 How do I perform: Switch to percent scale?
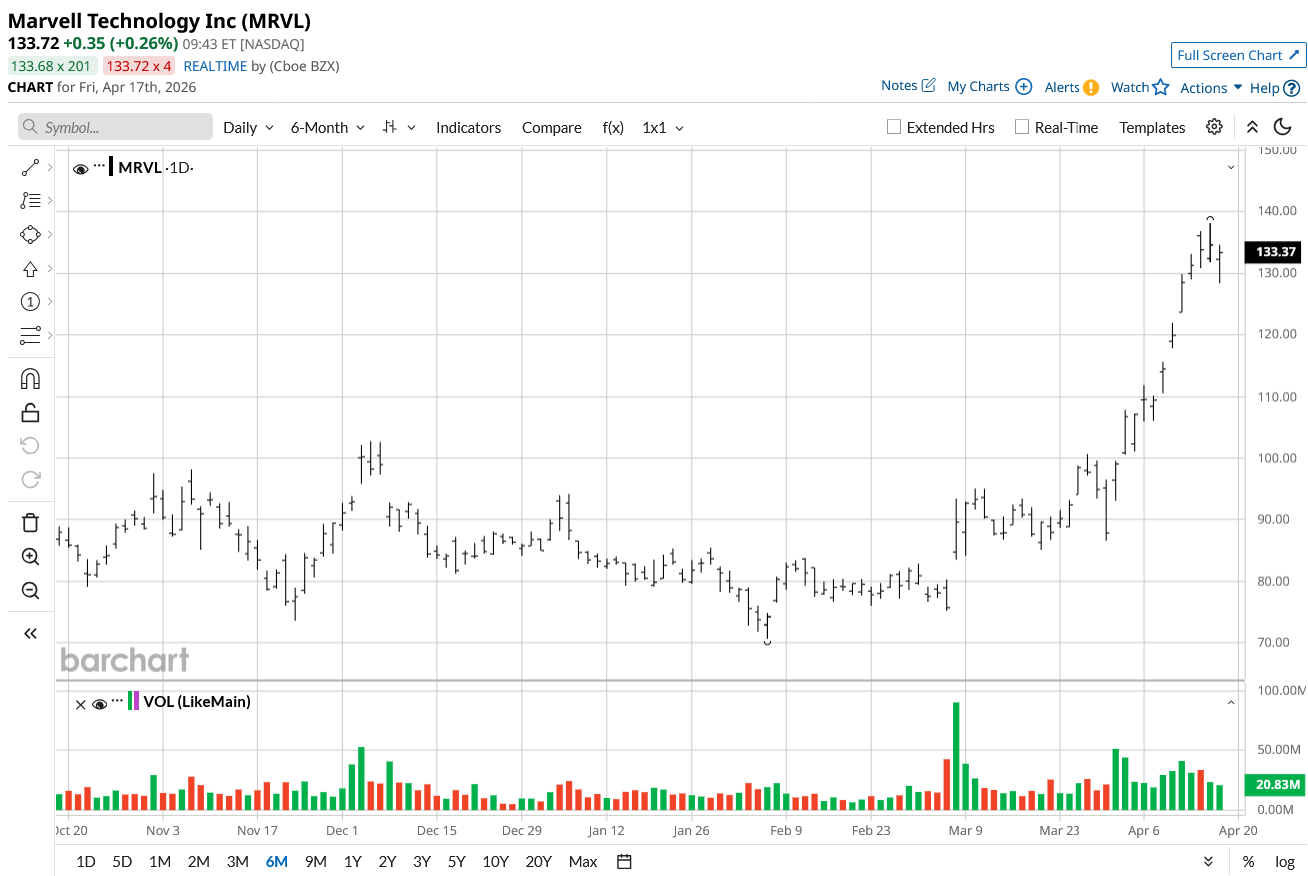(1248, 862)
